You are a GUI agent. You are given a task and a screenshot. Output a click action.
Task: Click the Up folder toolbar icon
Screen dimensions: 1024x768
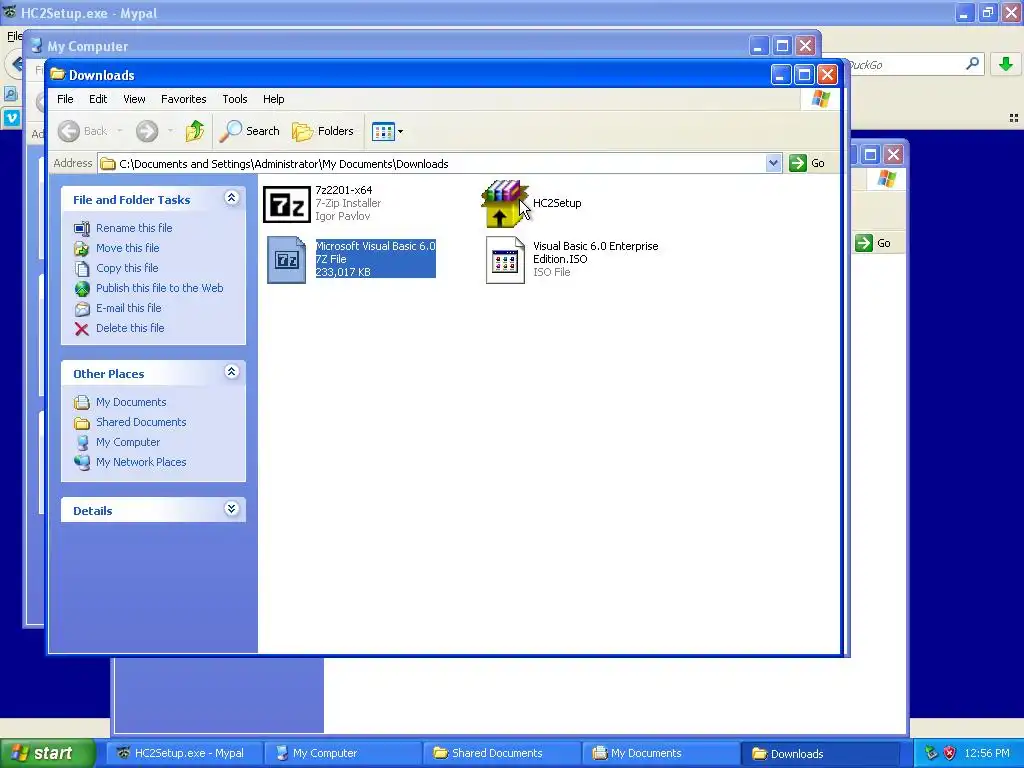[194, 131]
